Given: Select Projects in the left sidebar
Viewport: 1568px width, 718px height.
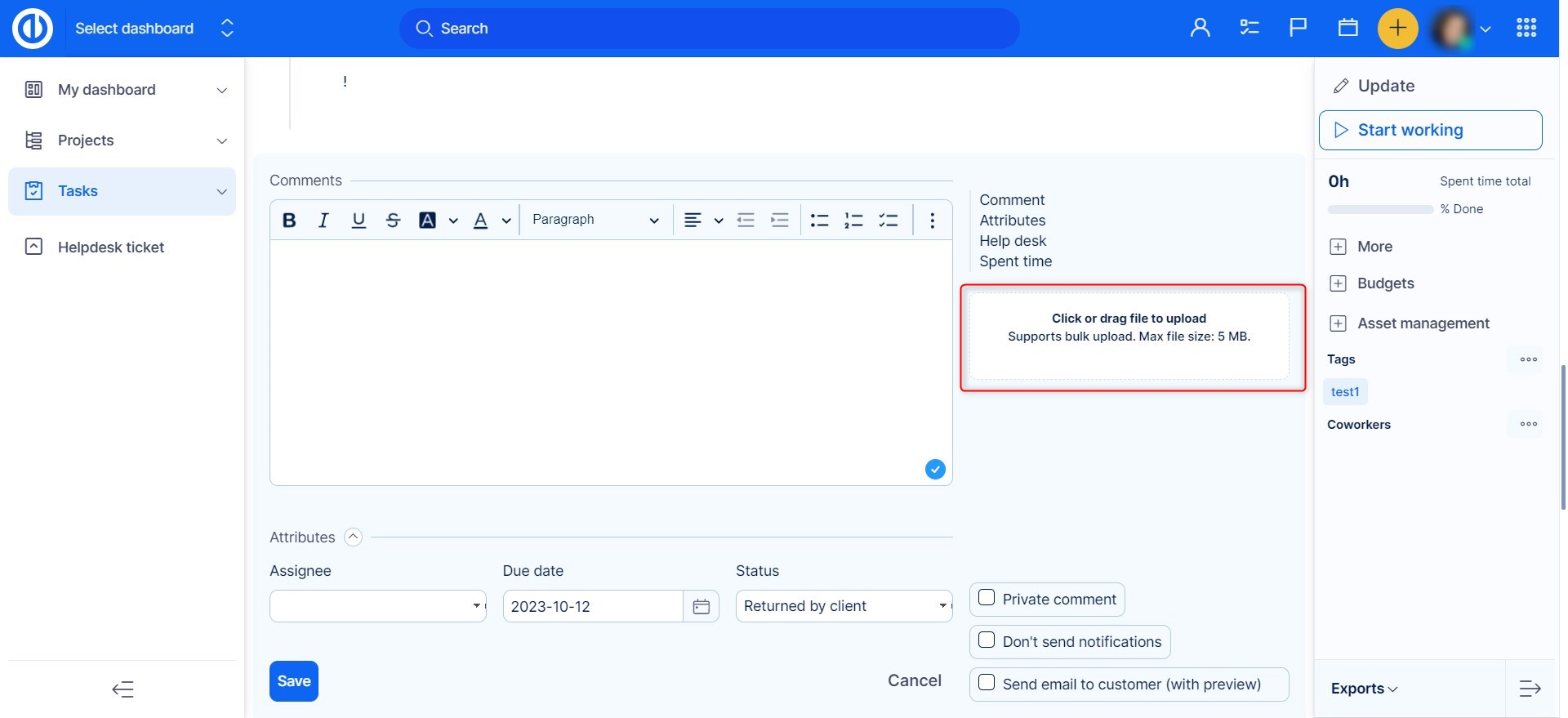Looking at the screenshot, I should coord(86,140).
